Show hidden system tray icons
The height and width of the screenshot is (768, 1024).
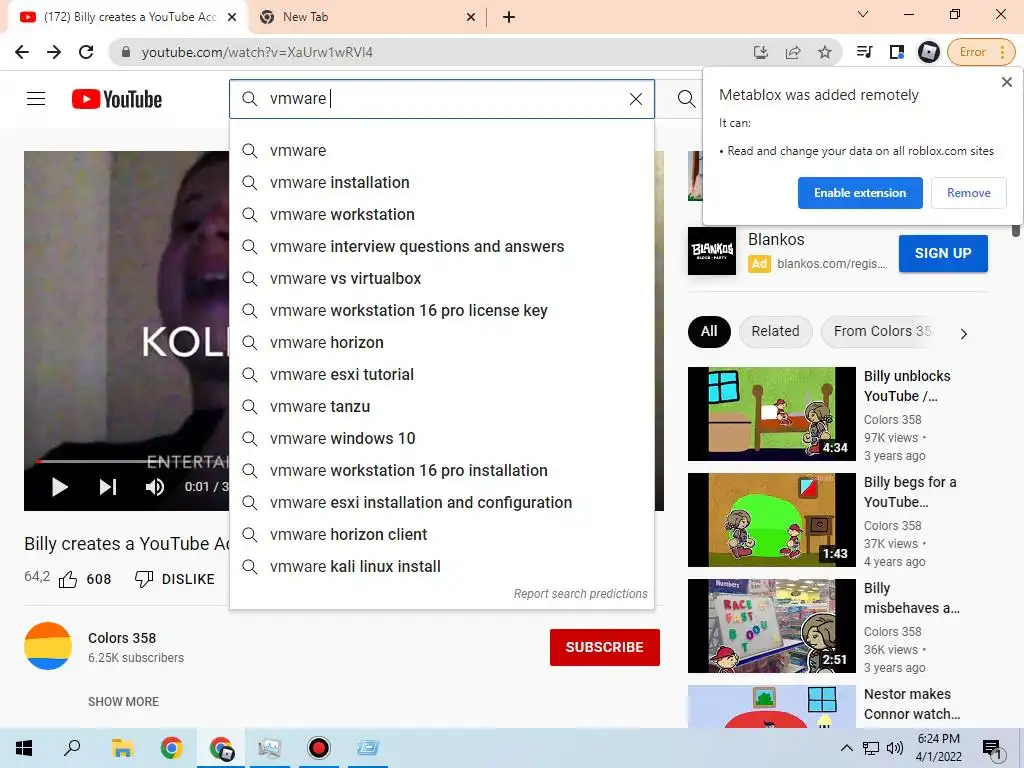point(846,748)
